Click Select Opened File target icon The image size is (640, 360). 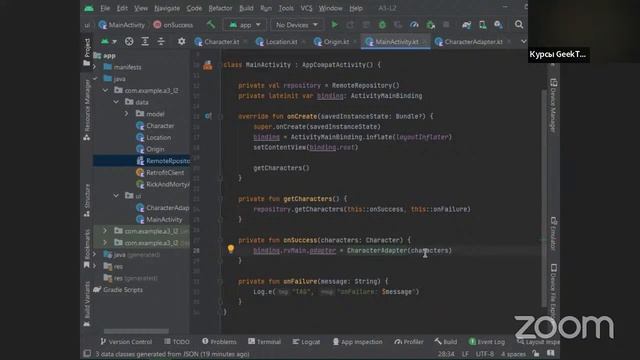point(129,42)
